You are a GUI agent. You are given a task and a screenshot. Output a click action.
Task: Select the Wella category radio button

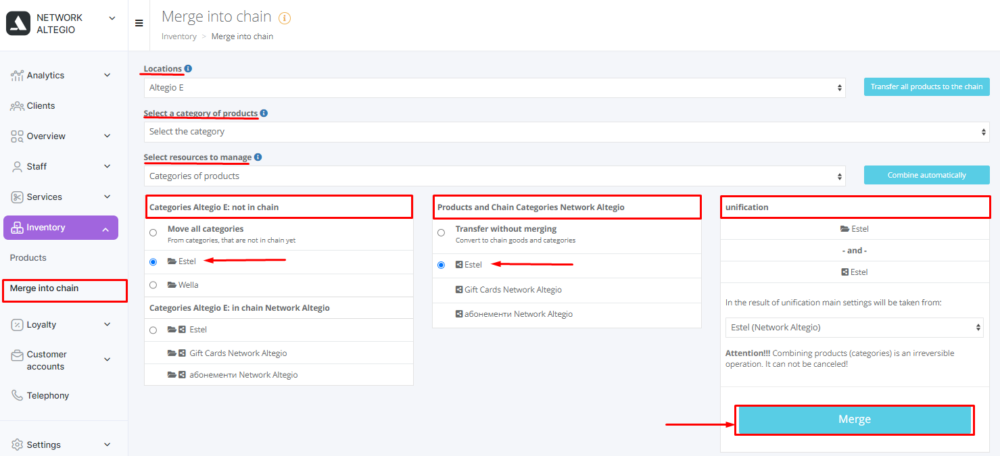(x=153, y=285)
